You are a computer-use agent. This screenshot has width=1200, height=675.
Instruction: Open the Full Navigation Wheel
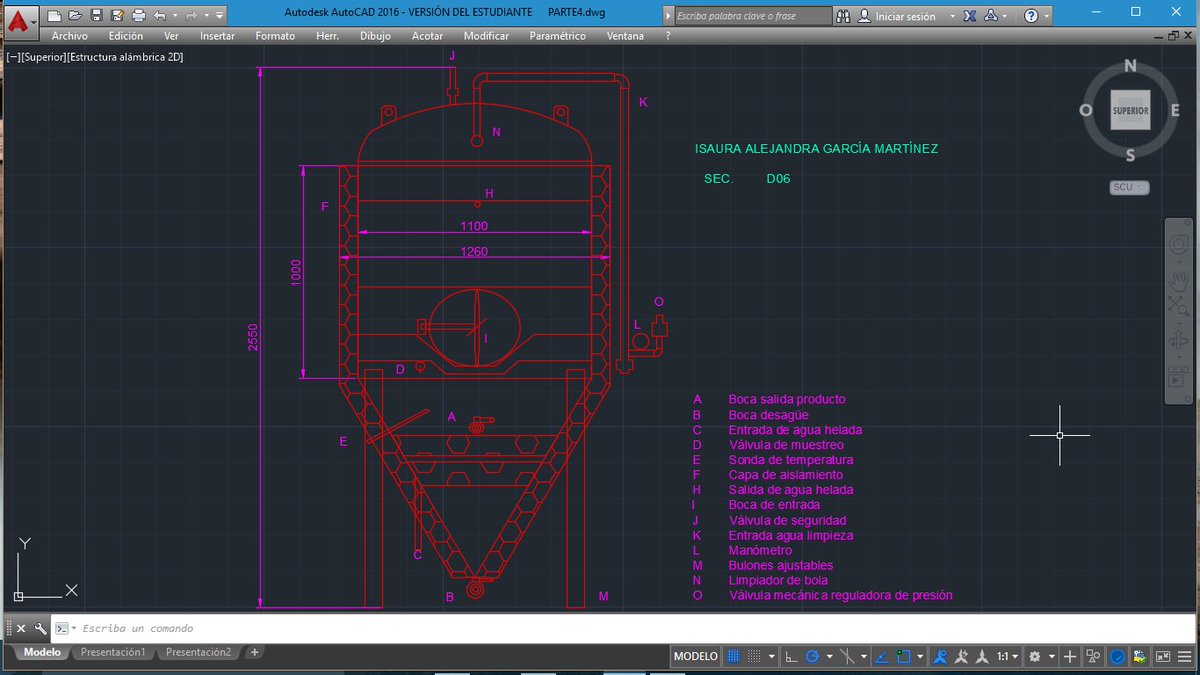coord(1178,243)
